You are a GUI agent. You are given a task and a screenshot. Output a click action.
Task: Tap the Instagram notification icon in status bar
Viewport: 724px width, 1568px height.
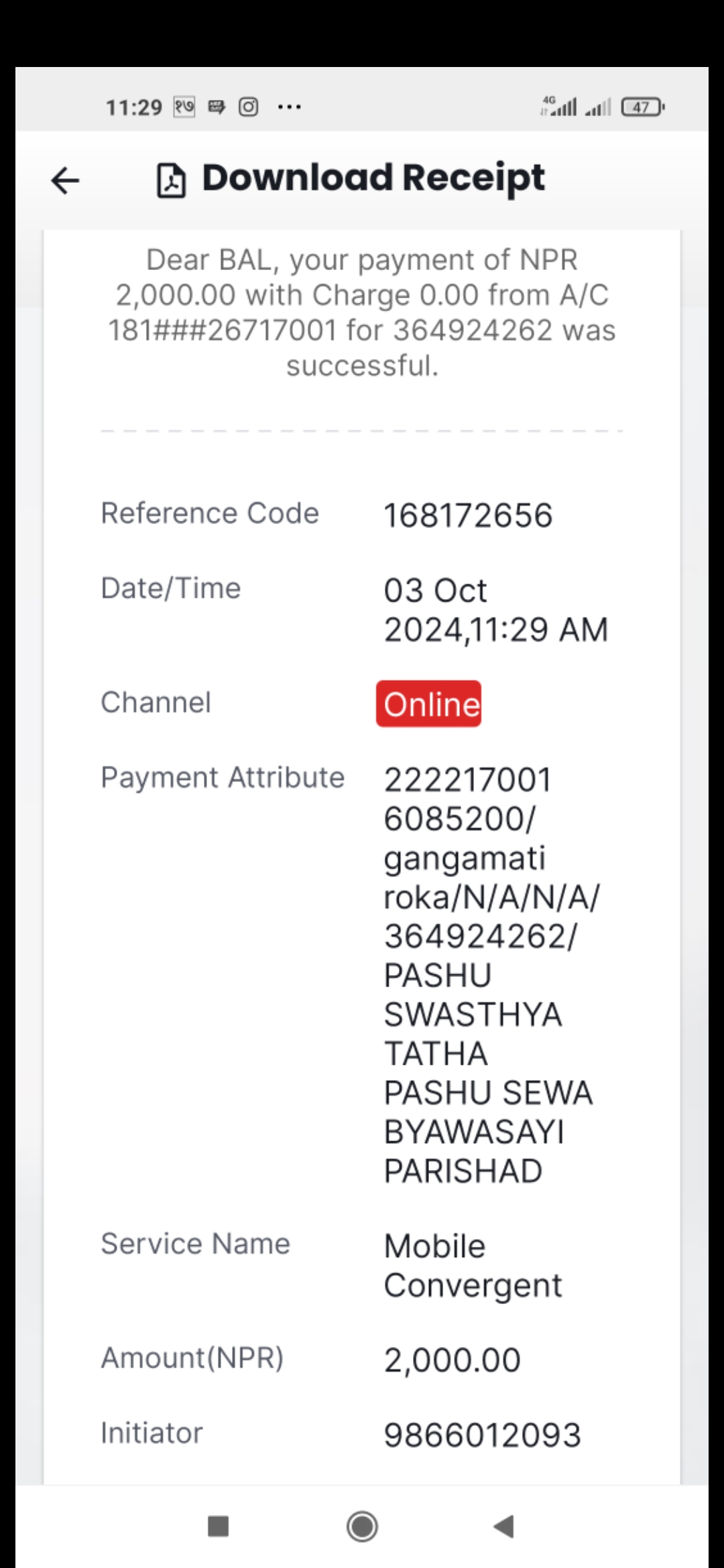[x=249, y=107]
